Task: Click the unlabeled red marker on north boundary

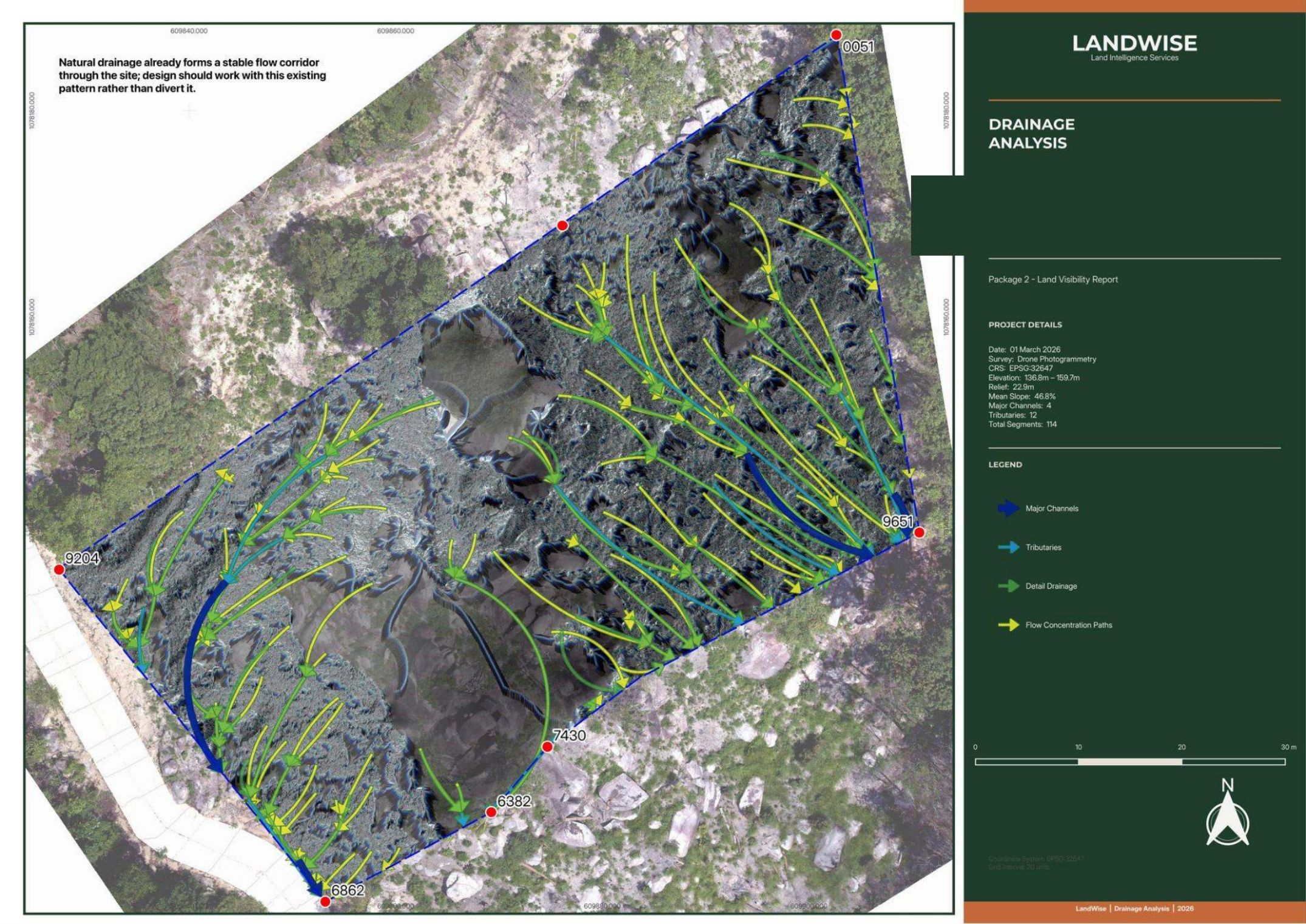Action: click(562, 226)
